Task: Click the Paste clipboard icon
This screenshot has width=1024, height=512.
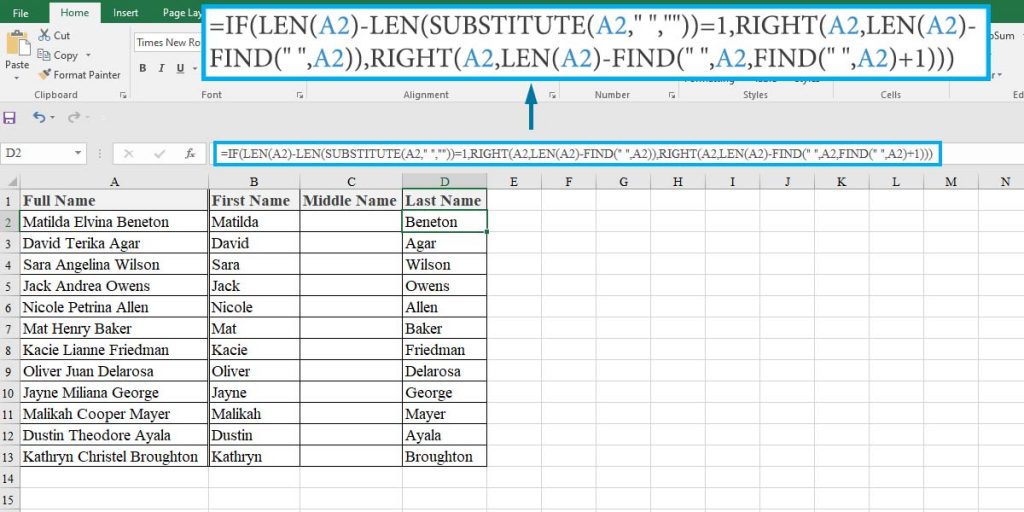Action: coord(16,43)
